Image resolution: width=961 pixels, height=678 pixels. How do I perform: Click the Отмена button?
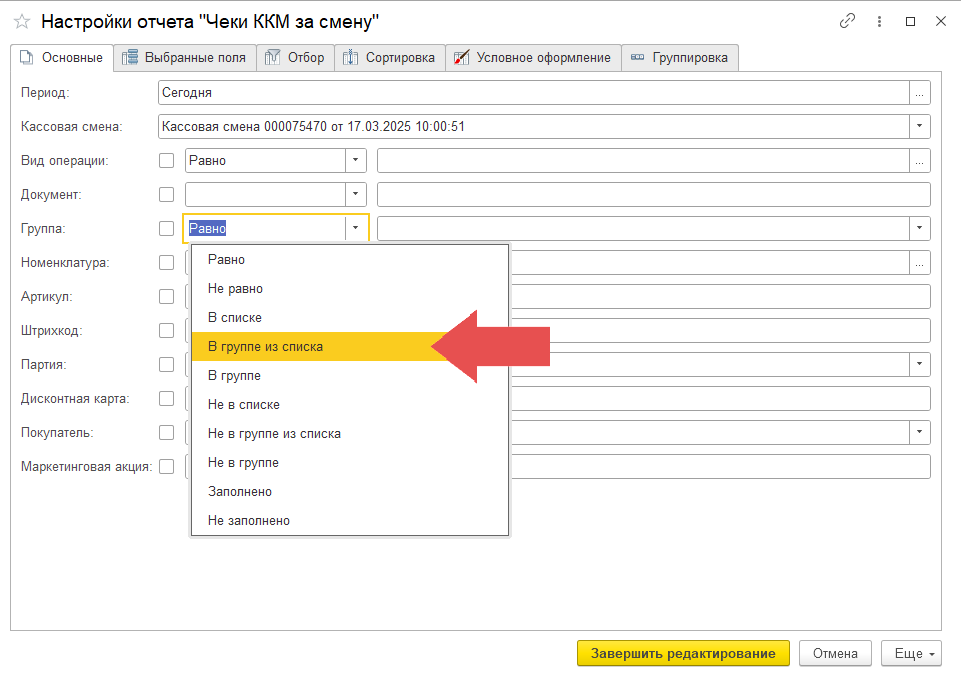point(835,654)
